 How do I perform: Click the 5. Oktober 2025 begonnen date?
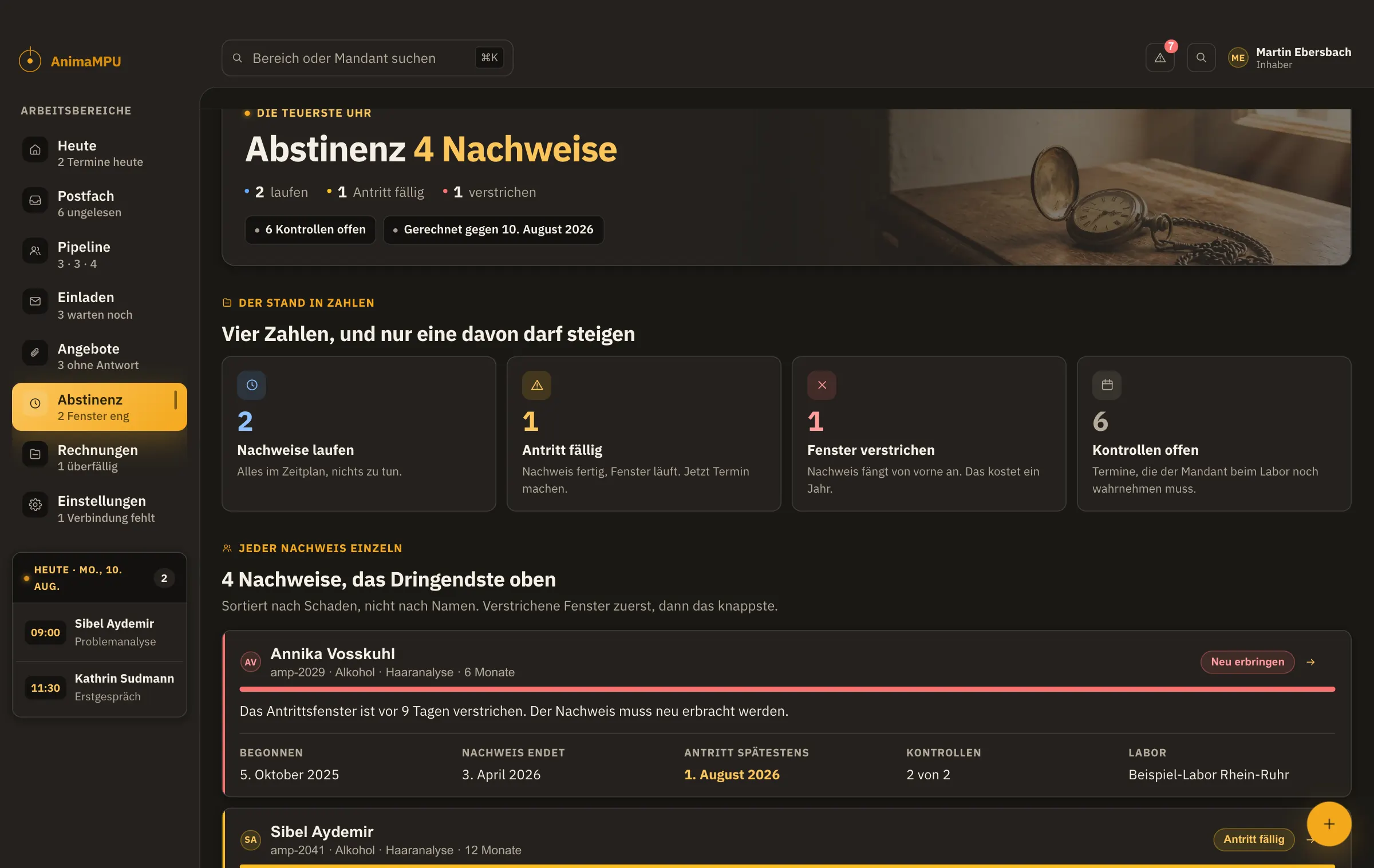click(x=290, y=774)
